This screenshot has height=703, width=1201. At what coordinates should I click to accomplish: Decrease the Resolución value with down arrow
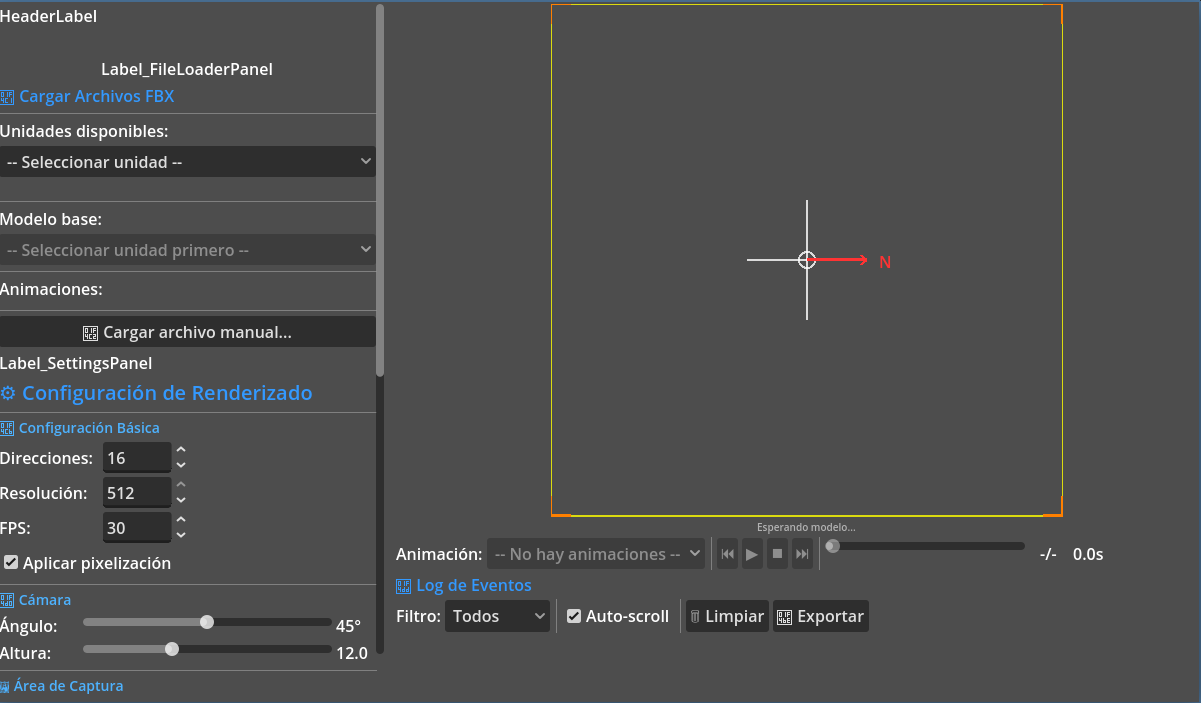coord(181,500)
